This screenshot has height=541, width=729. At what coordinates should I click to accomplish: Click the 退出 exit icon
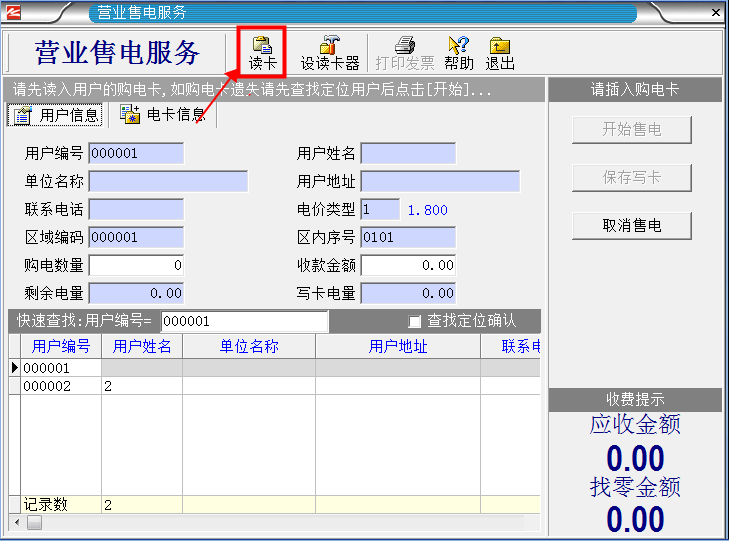coord(500,52)
